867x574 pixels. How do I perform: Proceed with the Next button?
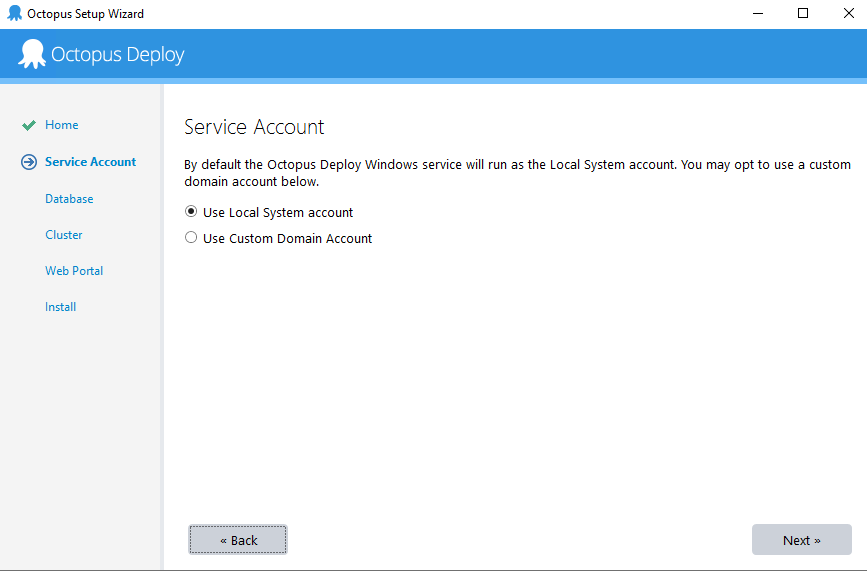click(x=801, y=540)
